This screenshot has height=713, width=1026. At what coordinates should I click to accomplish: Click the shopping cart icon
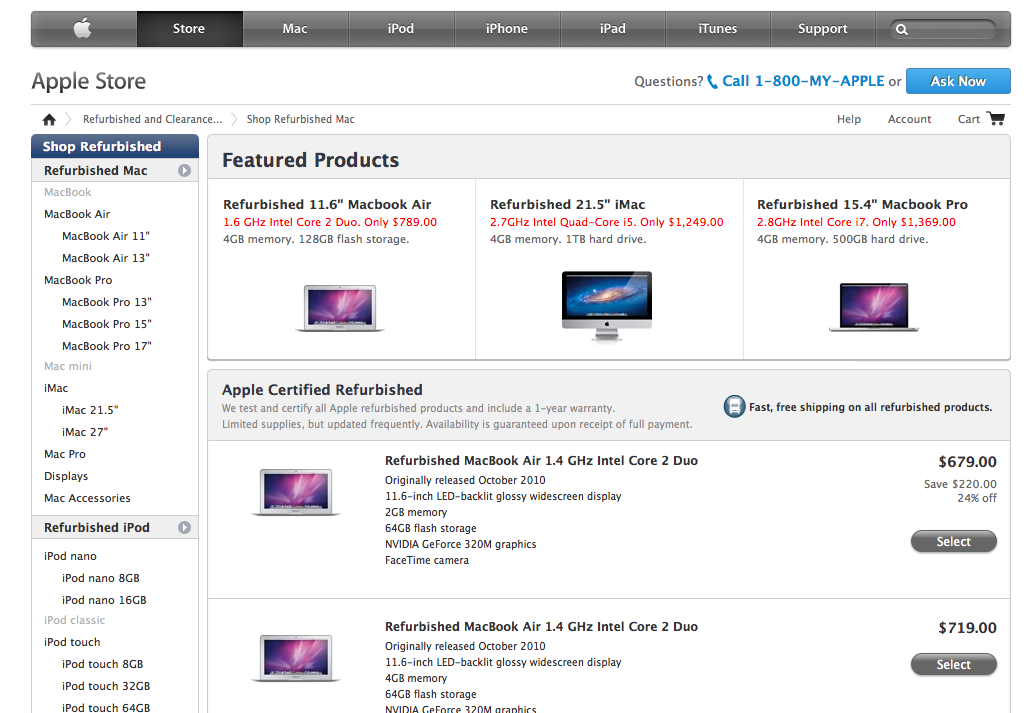point(996,118)
